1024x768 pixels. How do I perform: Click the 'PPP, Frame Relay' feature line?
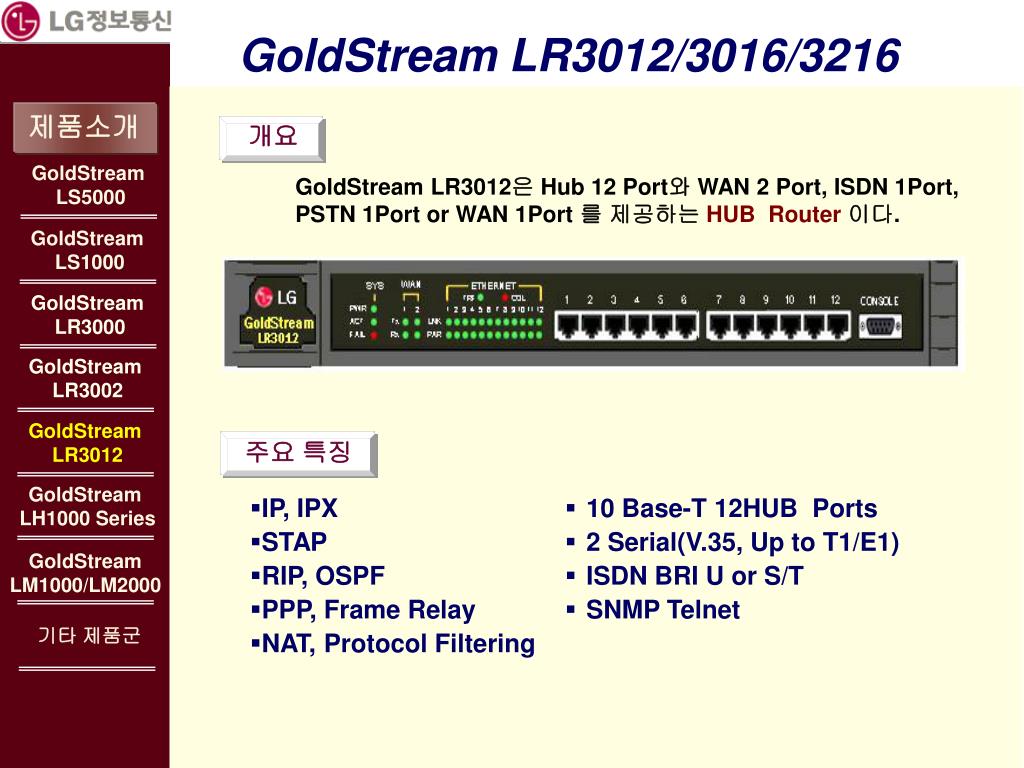pyautogui.click(x=363, y=610)
